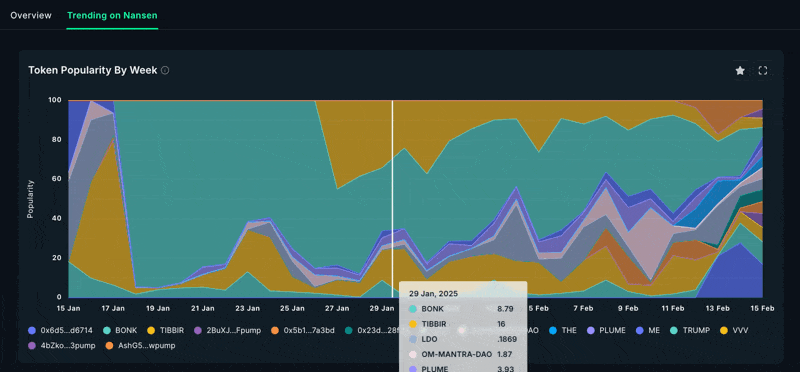
Task: Toggle TRUMP series in the legend
Action: coord(690,331)
